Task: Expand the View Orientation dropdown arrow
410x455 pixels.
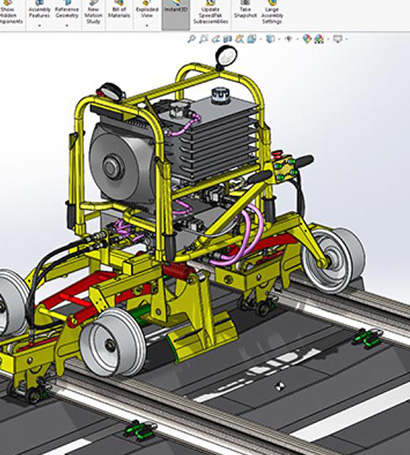Action: pyautogui.click(x=260, y=39)
